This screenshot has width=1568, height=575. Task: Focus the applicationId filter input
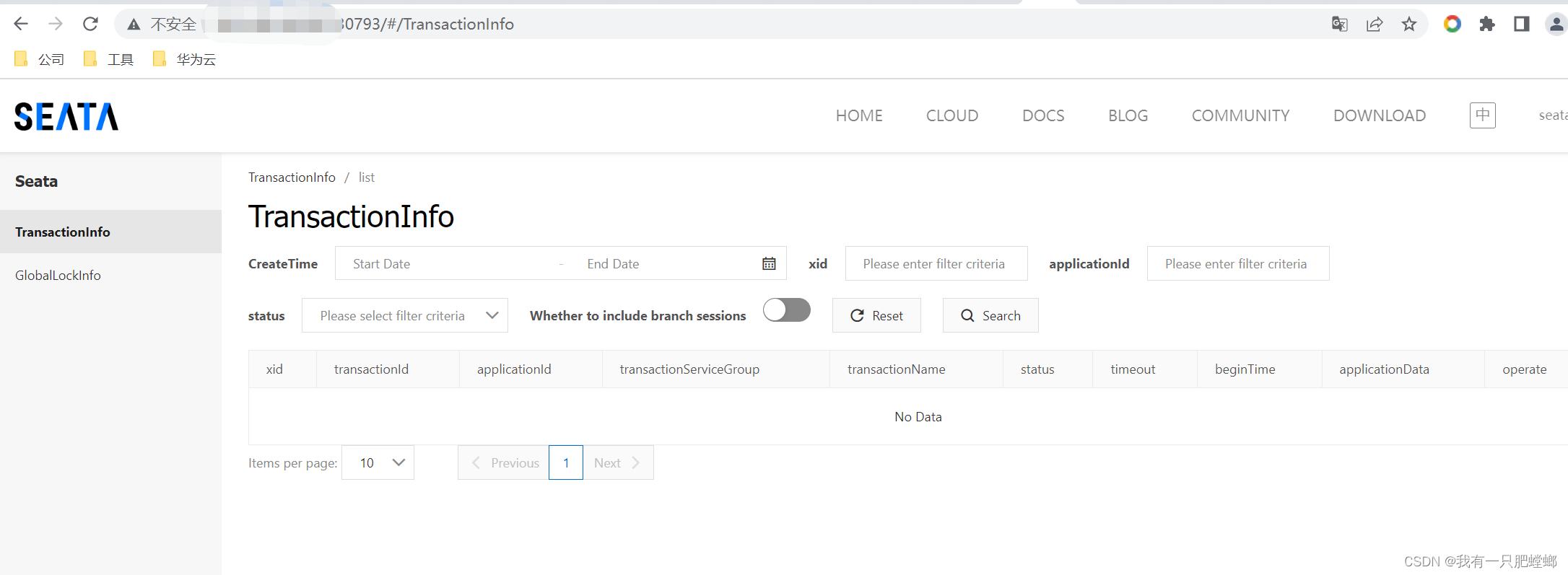pyautogui.click(x=1238, y=263)
